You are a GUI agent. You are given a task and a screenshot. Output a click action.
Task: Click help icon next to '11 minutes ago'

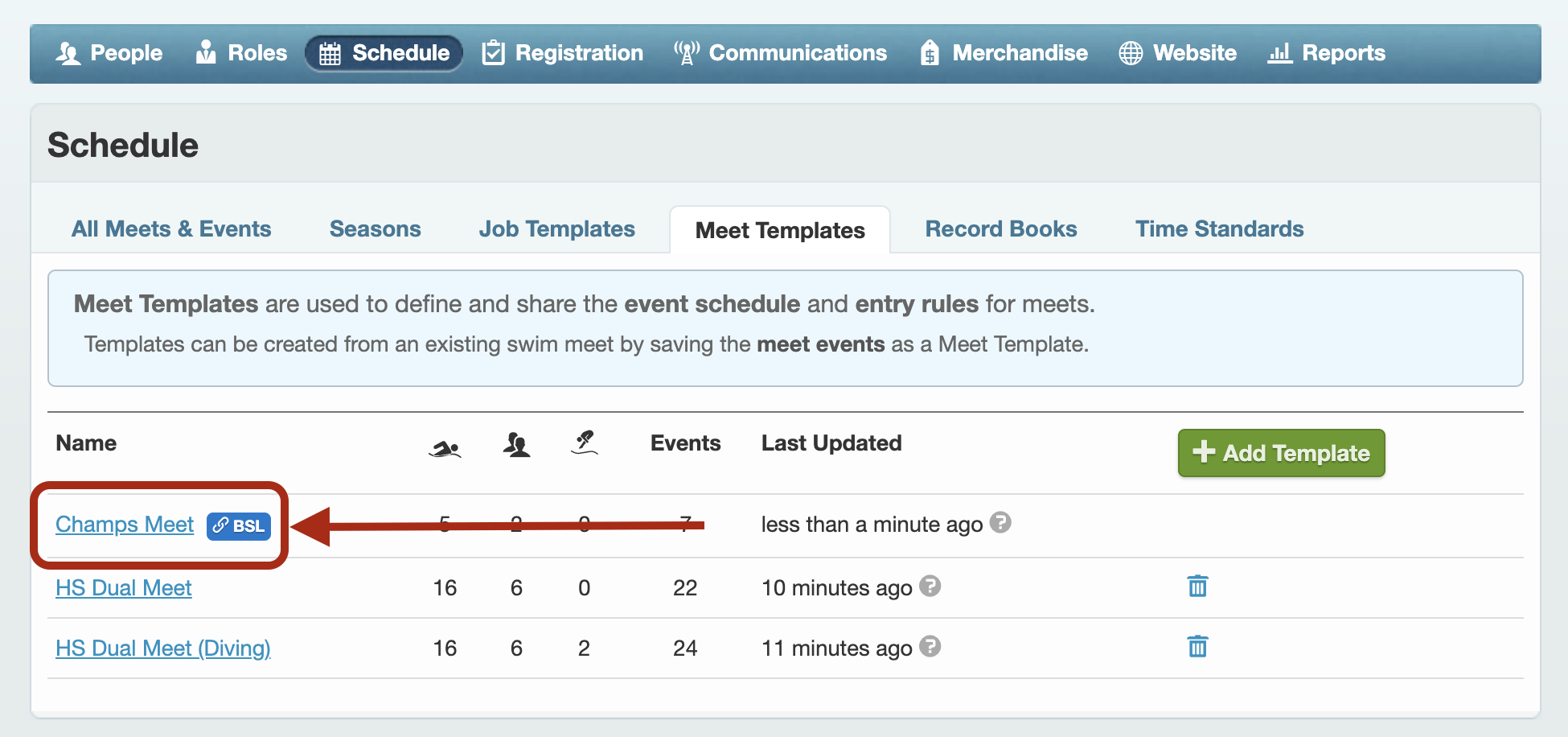930,647
